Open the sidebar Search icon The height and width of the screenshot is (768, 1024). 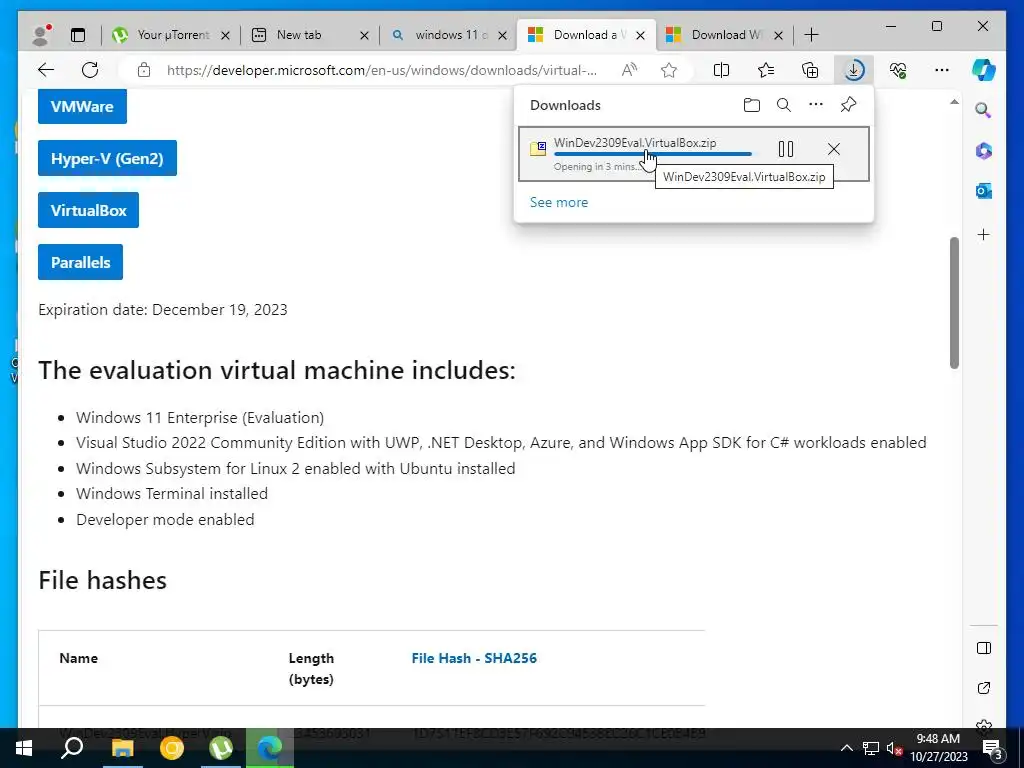coord(984,110)
